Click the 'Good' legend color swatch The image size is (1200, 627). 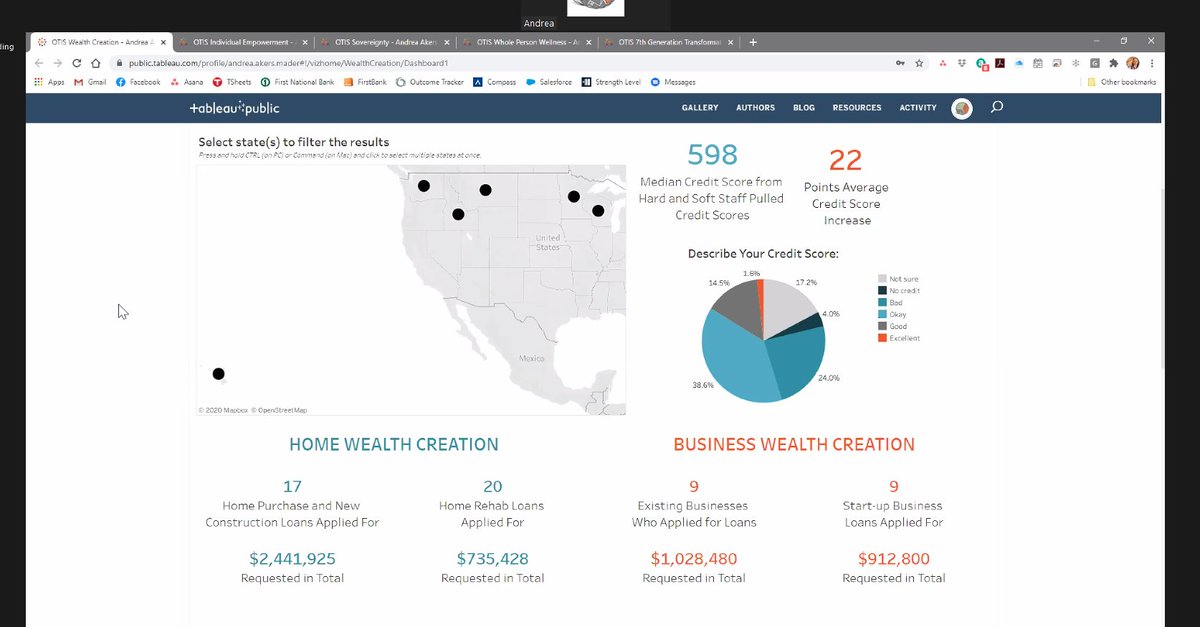tap(882, 326)
